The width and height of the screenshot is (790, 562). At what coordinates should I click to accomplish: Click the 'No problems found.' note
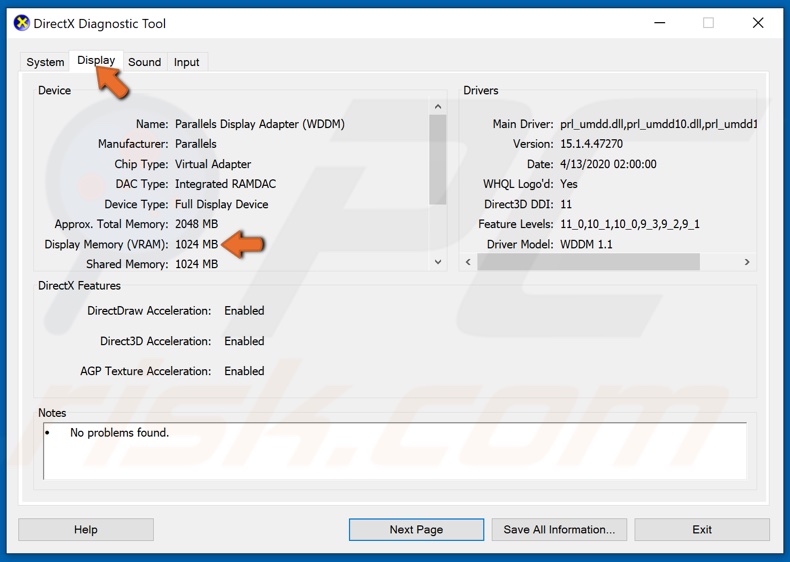(119, 432)
